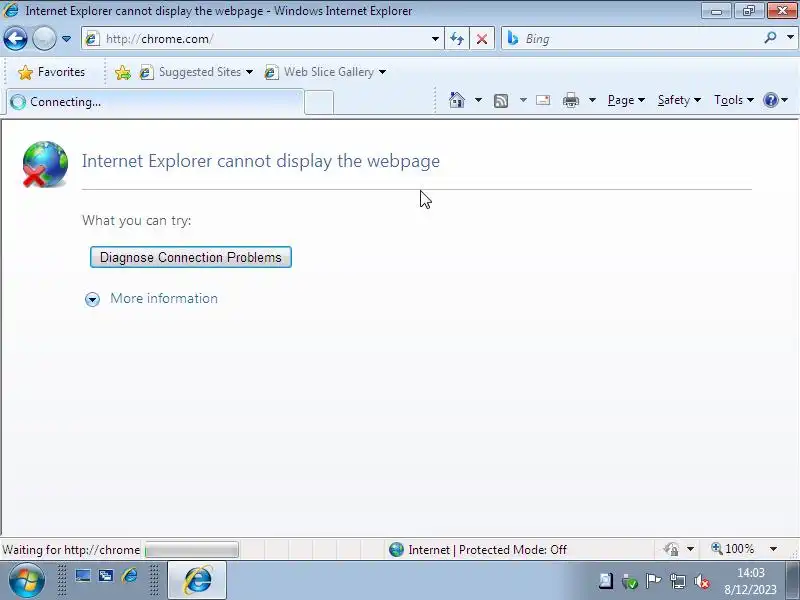This screenshot has width=800, height=600.
Task: Click the RSS Feeds icon
Action: click(x=501, y=101)
